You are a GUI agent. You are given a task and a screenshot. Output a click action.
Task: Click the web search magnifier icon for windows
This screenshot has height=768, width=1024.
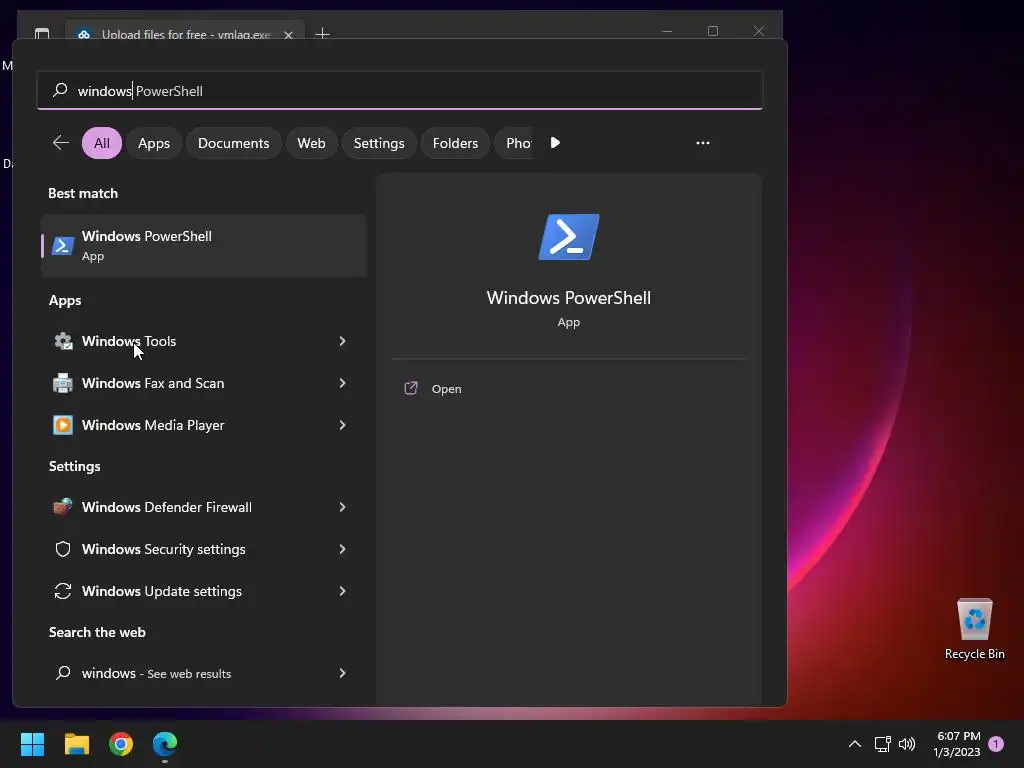[x=63, y=673]
